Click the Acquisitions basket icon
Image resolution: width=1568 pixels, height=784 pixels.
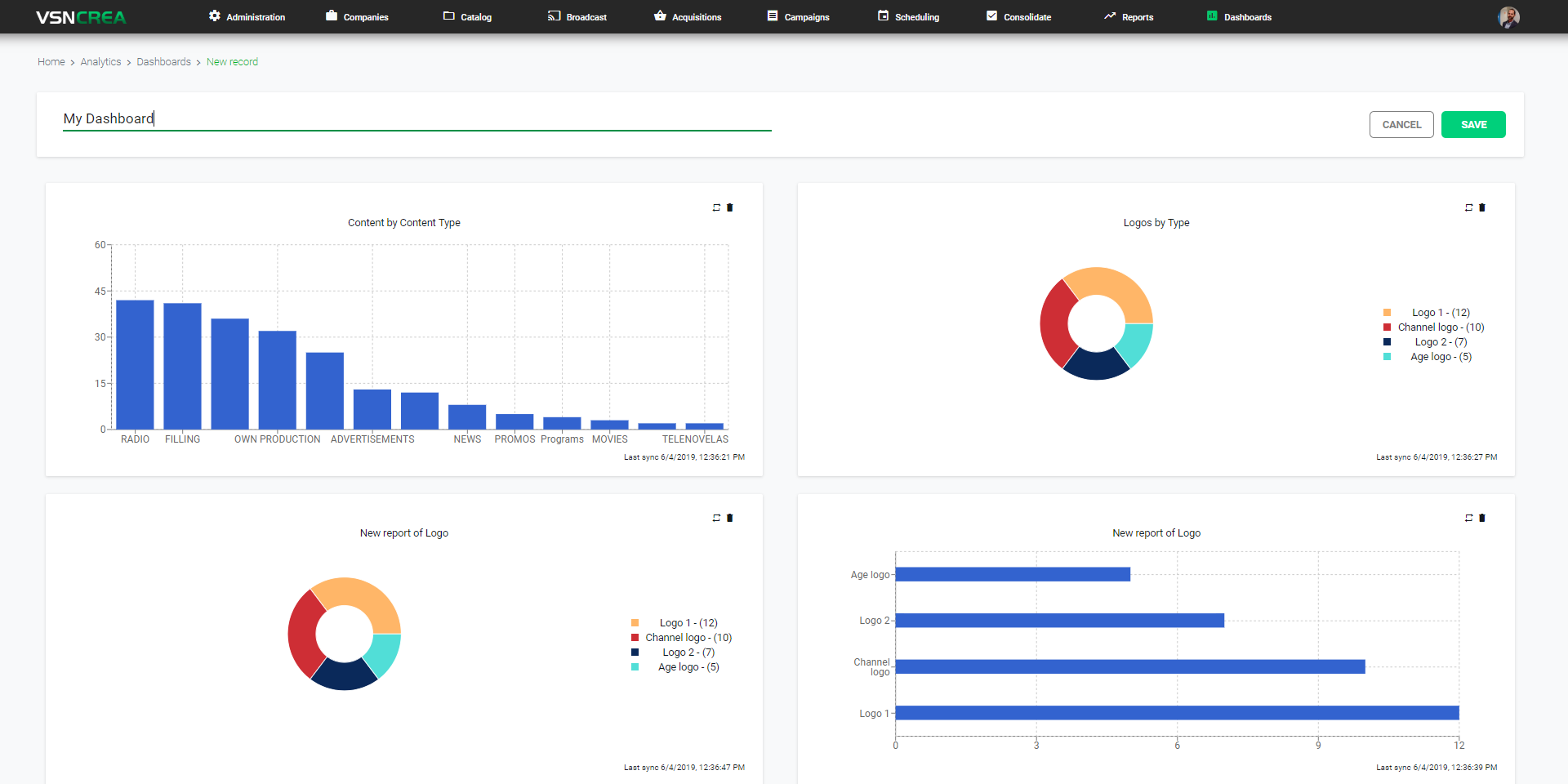(x=660, y=16)
